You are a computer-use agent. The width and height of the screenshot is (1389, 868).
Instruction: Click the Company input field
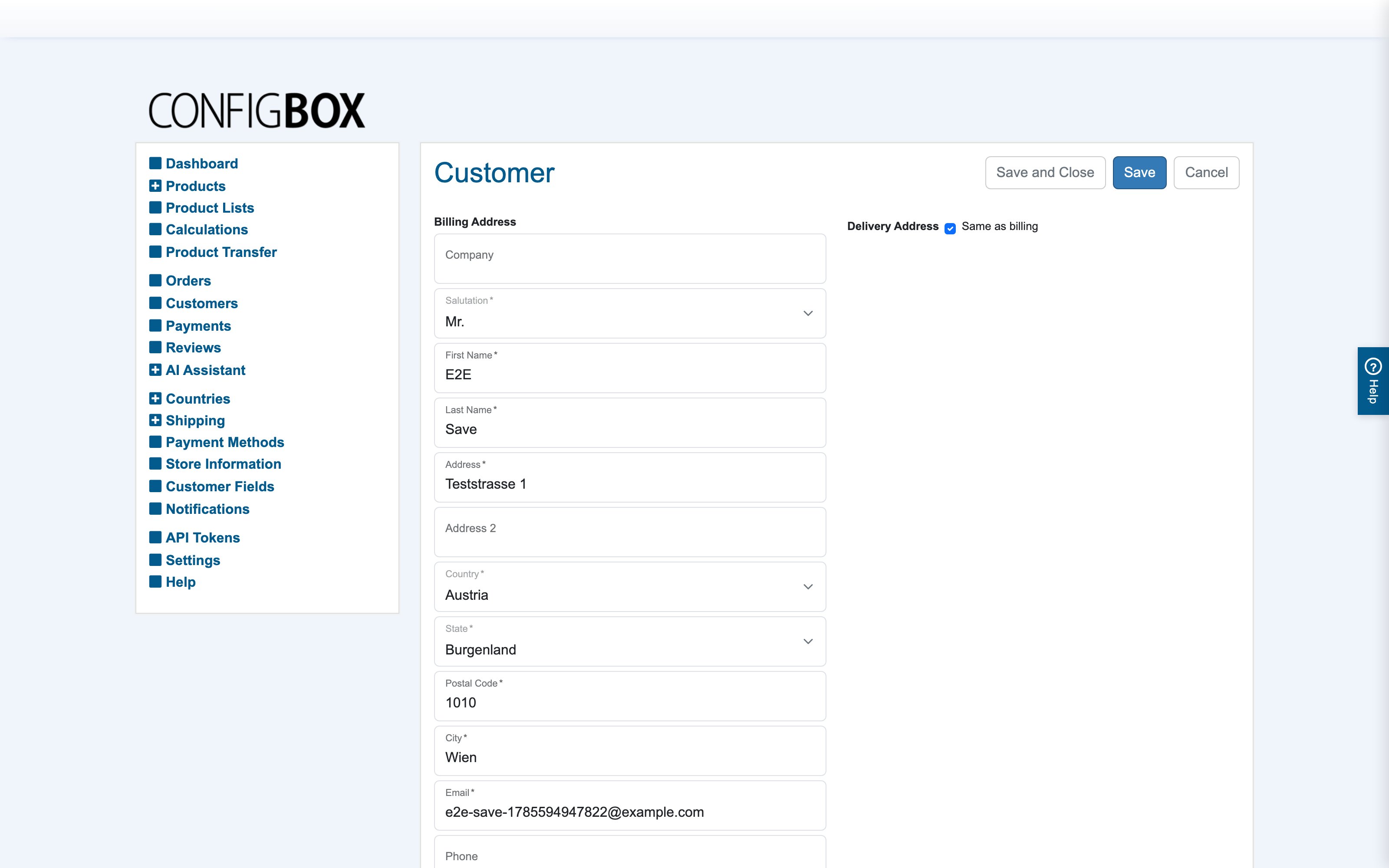click(x=630, y=258)
